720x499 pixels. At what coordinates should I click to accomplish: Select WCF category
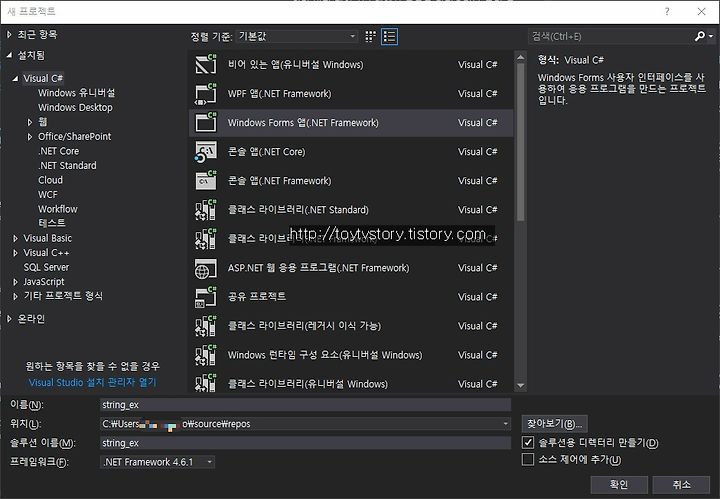(x=48, y=195)
